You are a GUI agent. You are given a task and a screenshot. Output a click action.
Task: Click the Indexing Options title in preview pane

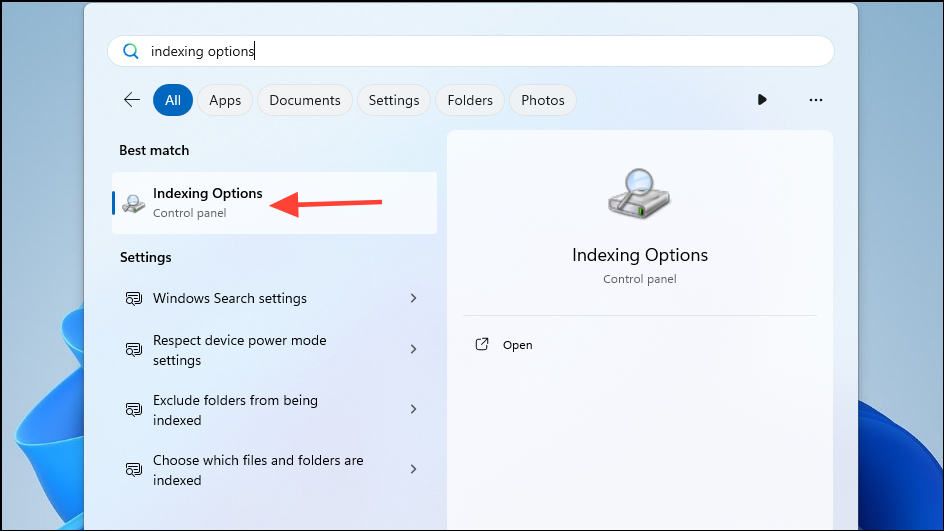click(640, 255)
